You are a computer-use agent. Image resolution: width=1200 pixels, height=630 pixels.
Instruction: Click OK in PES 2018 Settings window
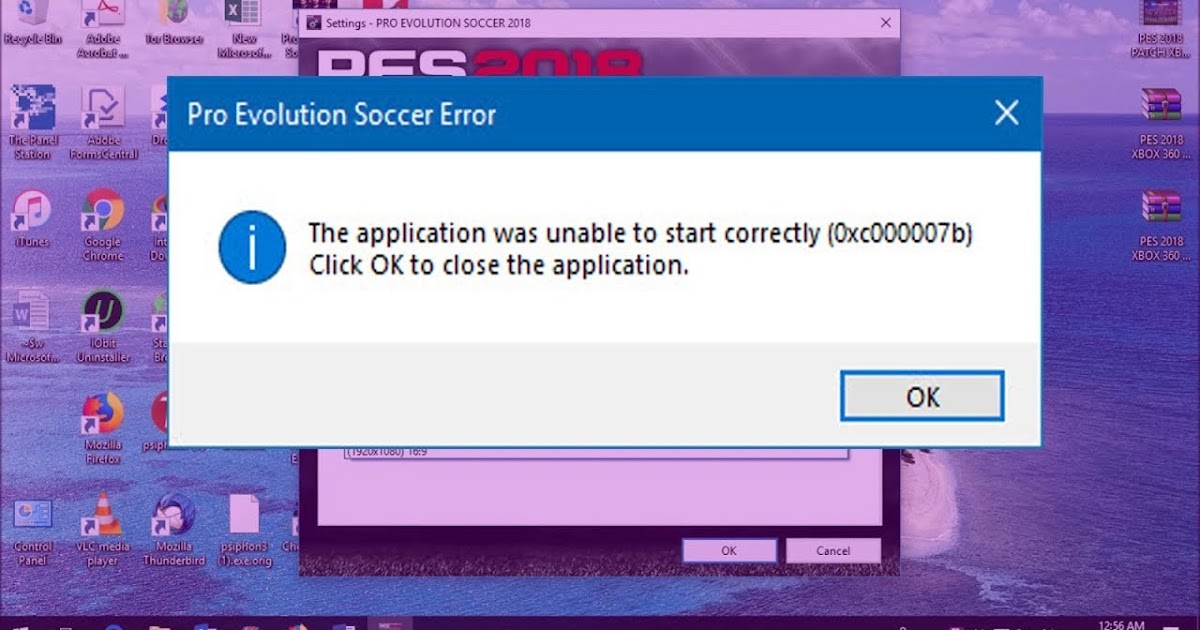pyautogui.click(x=729, y=551)
